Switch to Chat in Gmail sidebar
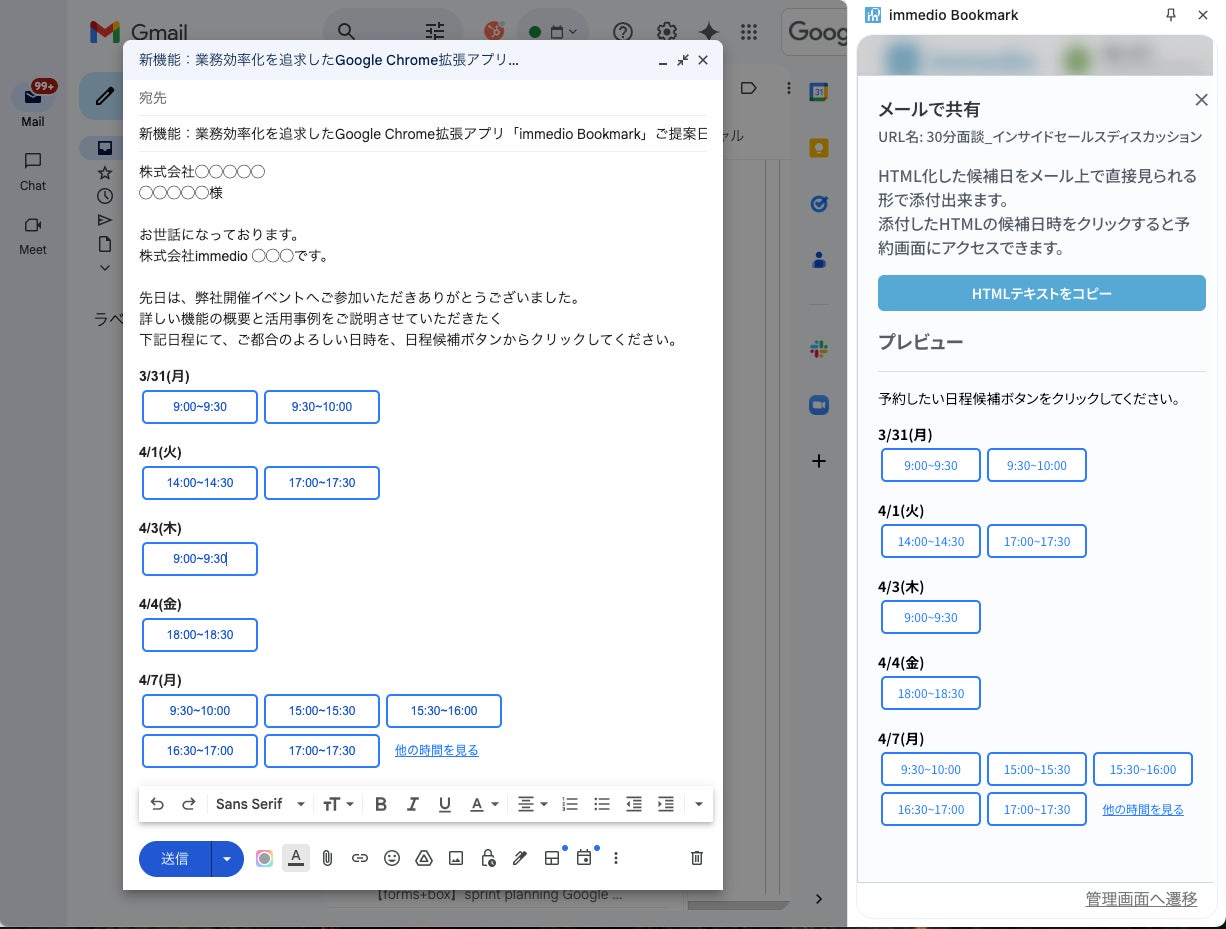 tap(33, 171)
